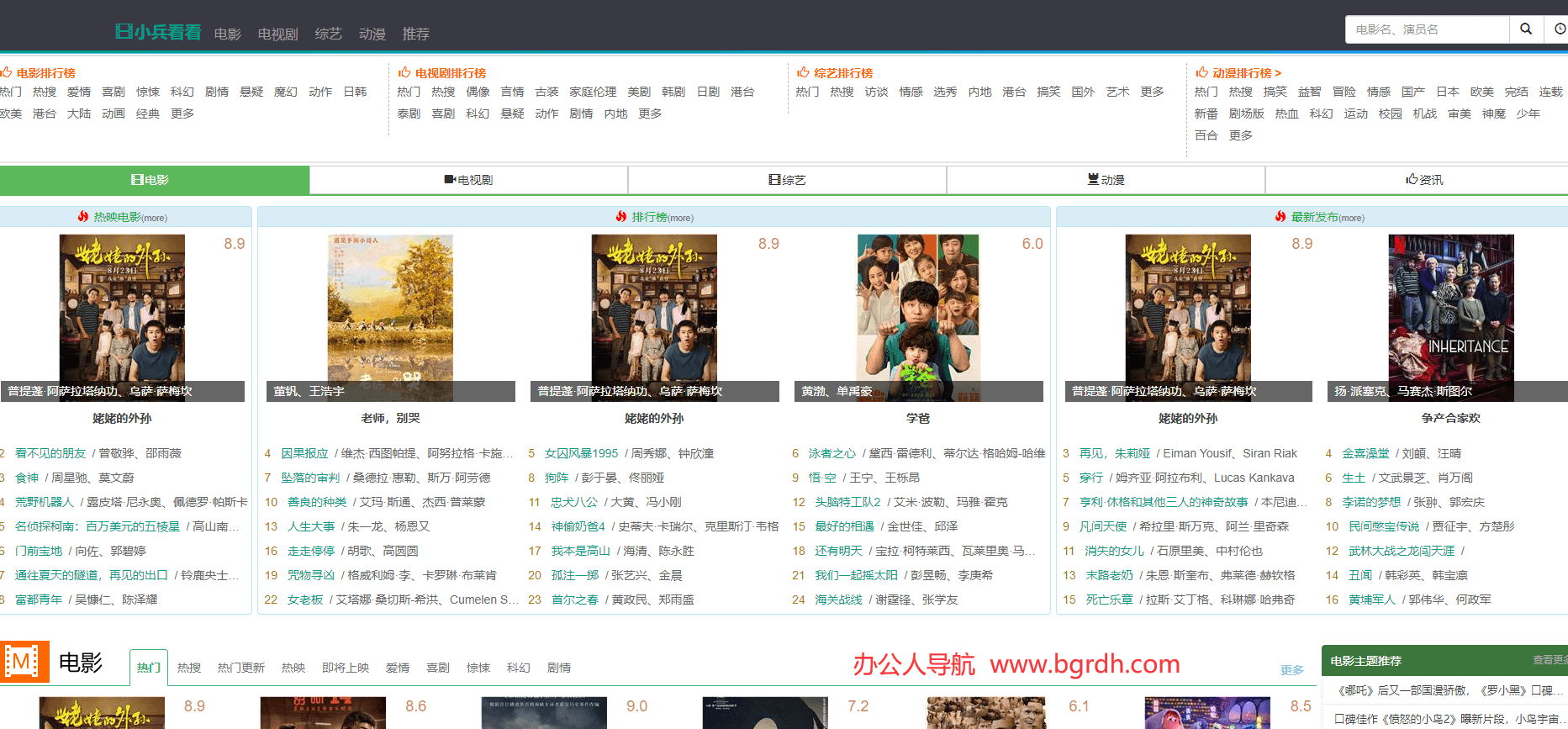The width and height of the screenshot is (1568, 729).
Task: Click 查看更多 in 电影主题推荐 header
Action: pos(1550,660)
